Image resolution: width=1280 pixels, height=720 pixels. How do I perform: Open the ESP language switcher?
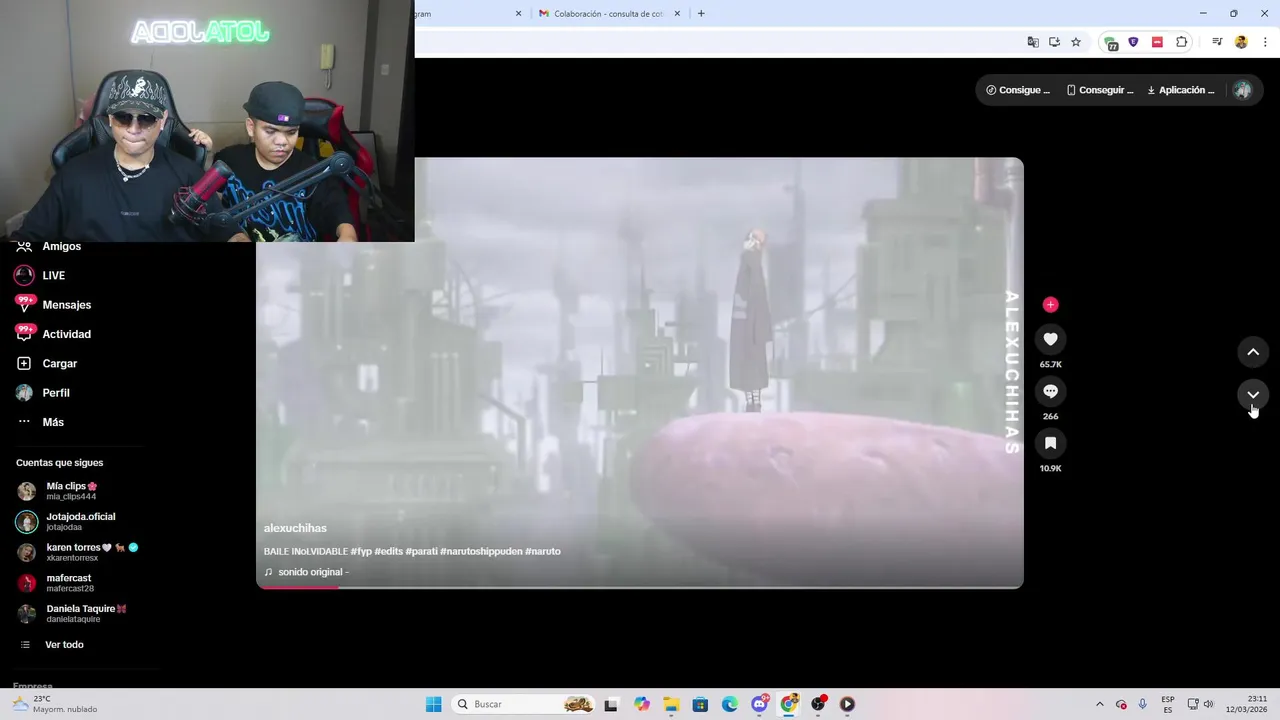[x=1168, y=704]
